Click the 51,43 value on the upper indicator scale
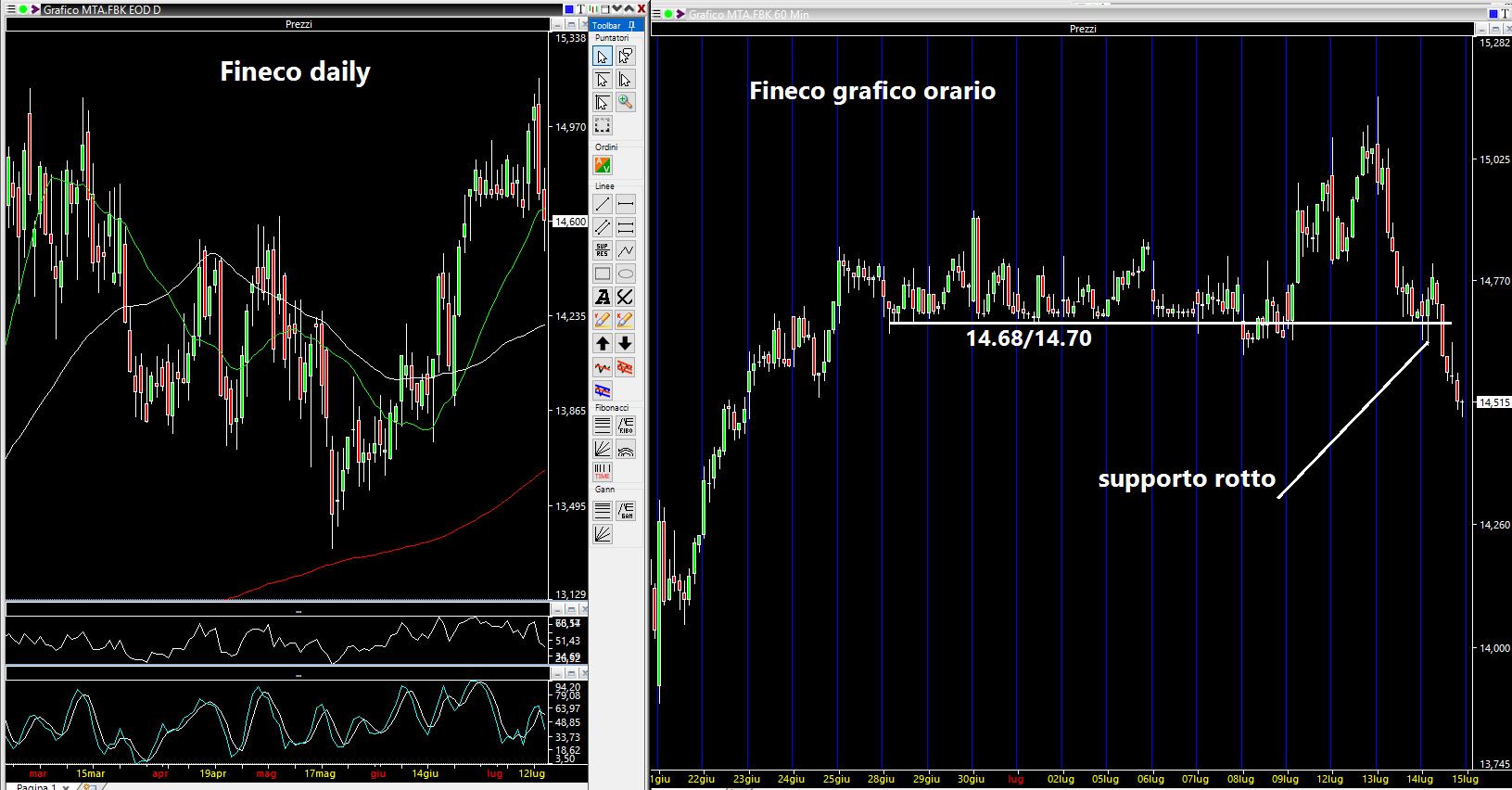Viewport: 1512px width, 790px height. click(x=568, y=641)
